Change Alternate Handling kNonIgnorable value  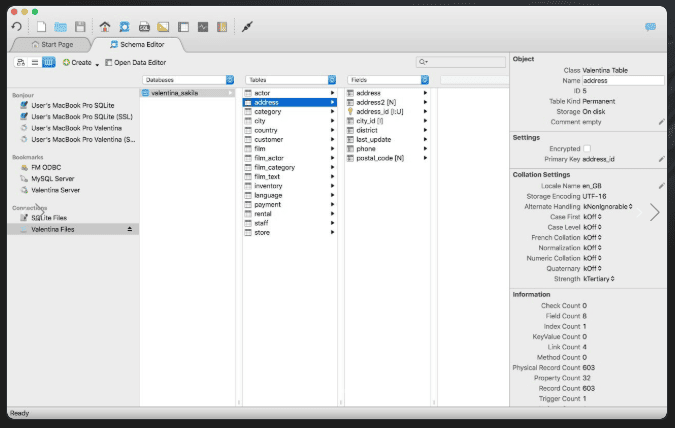tap(607, 207)
